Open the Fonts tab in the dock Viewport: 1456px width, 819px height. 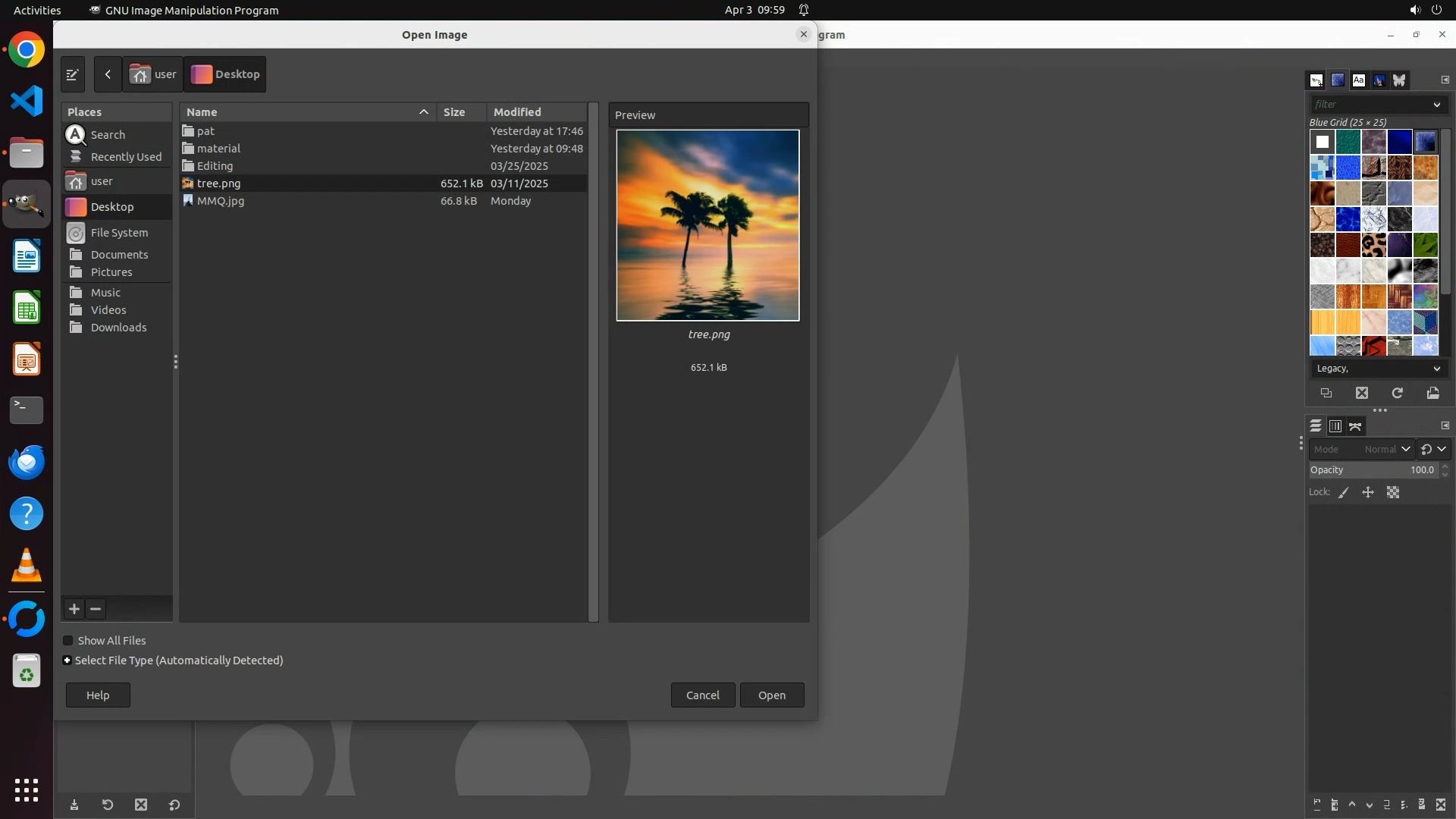(1358, 80)
